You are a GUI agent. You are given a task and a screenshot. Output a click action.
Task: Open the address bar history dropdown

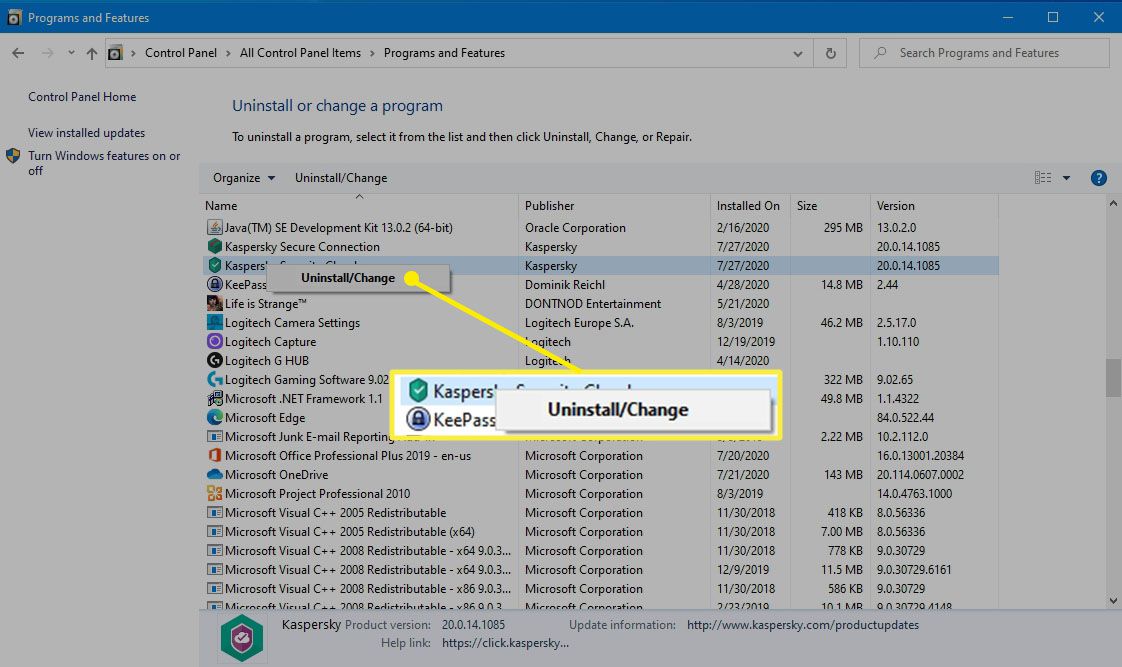coord(797,52)
